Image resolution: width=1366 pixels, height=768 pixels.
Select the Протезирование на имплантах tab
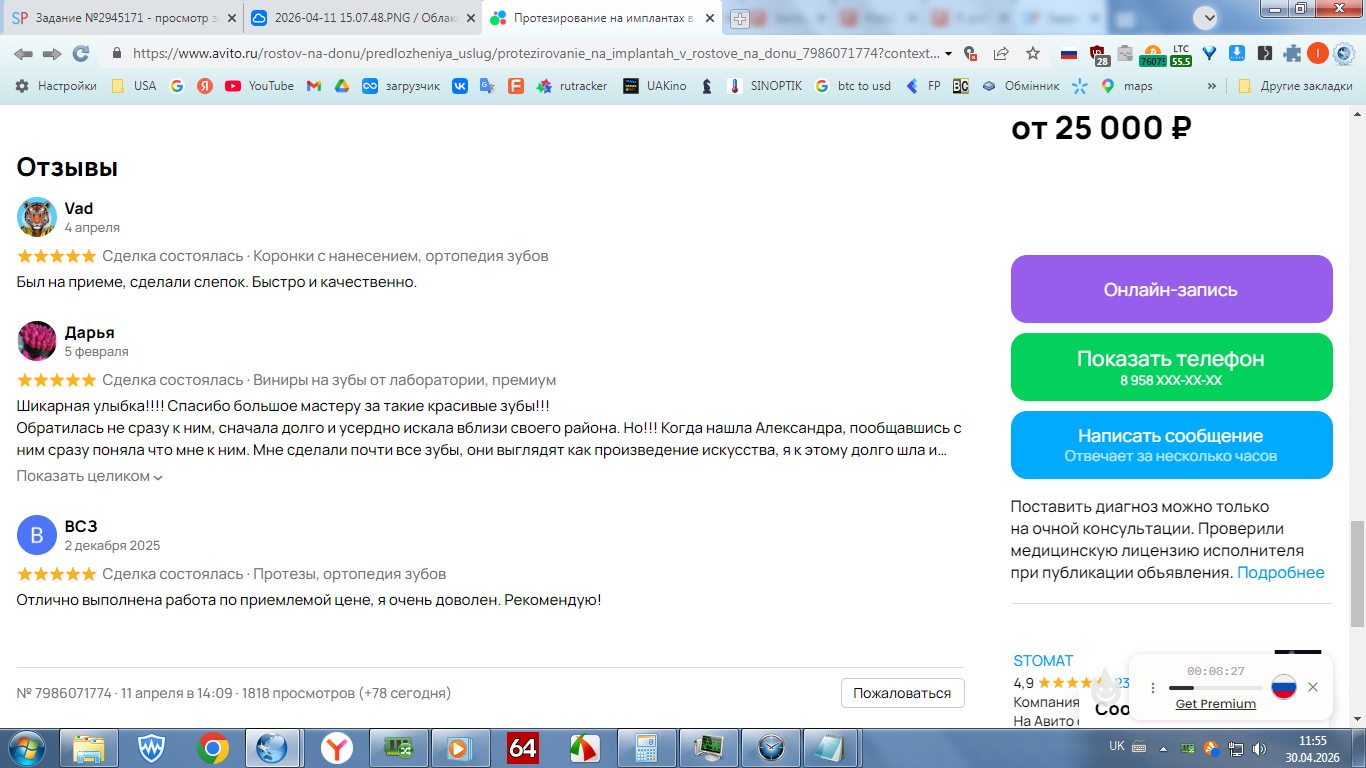[x=603, y=18]
